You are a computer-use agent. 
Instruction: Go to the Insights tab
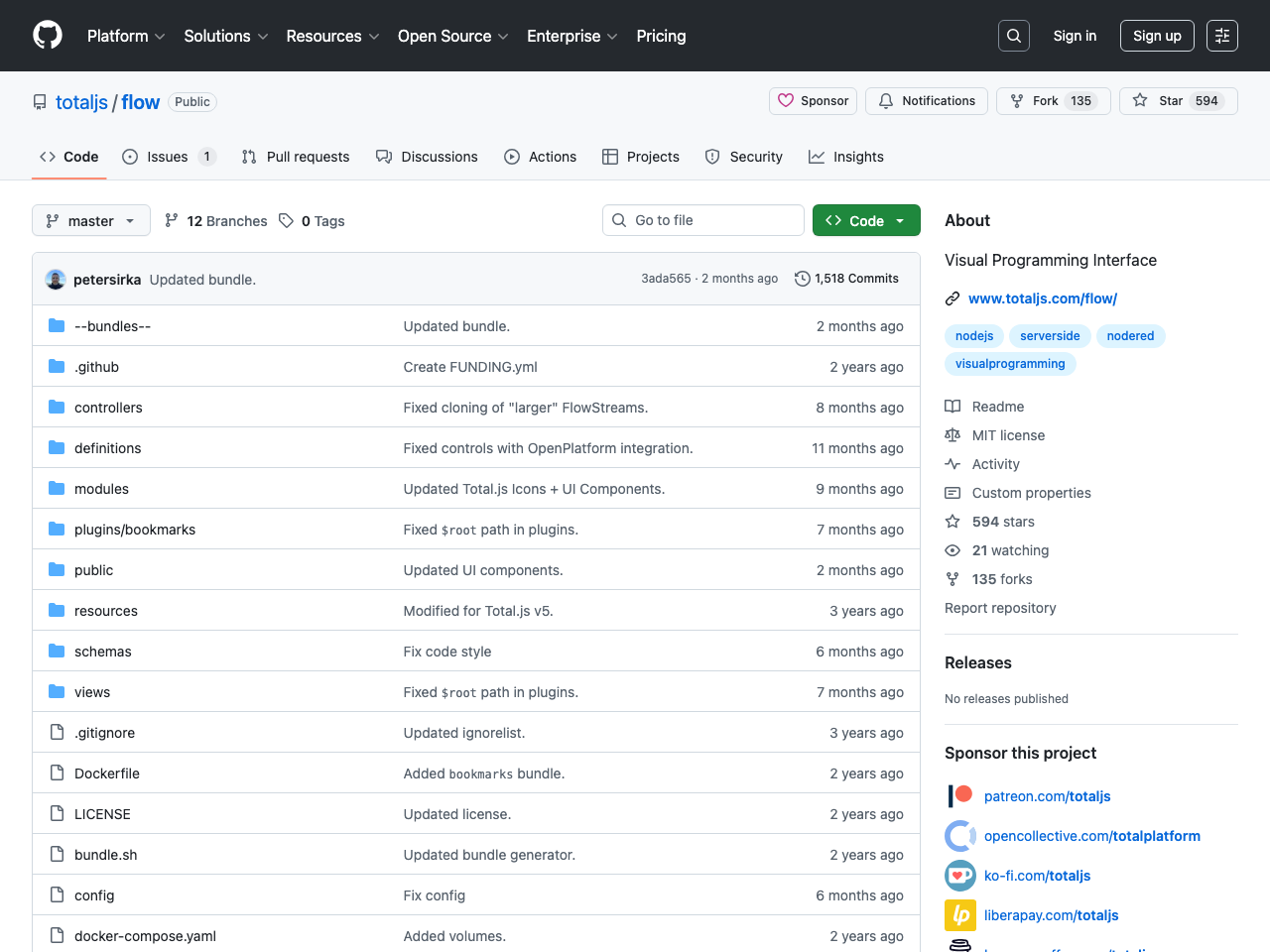tap(846, 157)
